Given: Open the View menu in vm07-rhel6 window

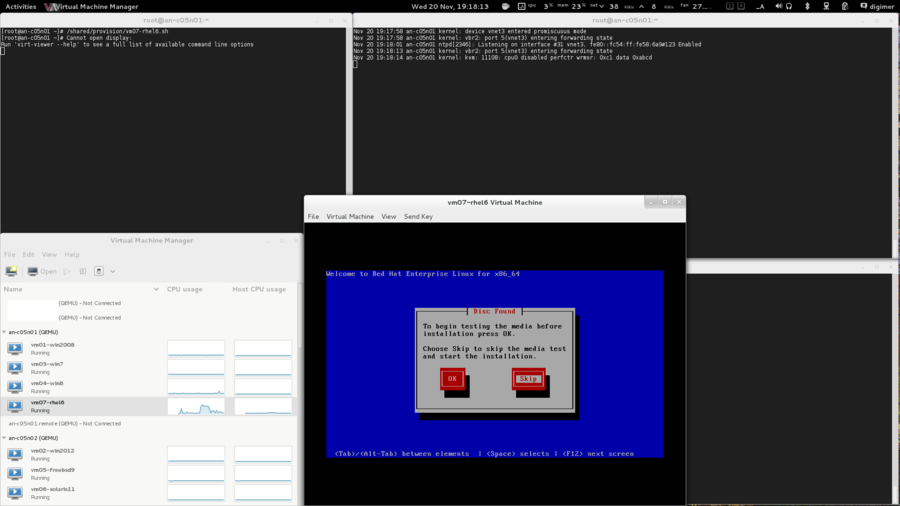Looking at the screenshot, I should [x=389, y=216].
